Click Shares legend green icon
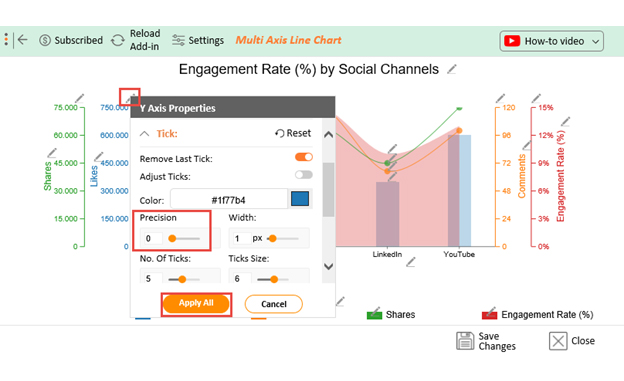 [x=374, y=315]
